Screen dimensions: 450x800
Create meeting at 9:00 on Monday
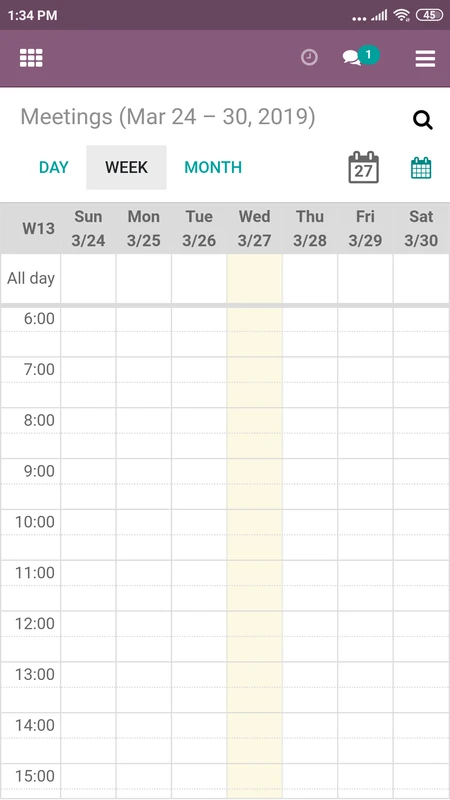(144, 471)
